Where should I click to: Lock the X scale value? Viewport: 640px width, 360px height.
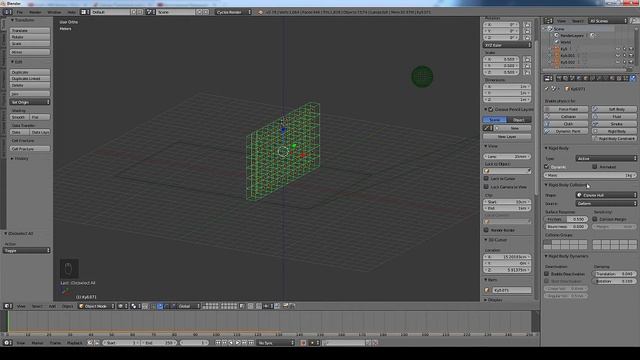(527, 59)
